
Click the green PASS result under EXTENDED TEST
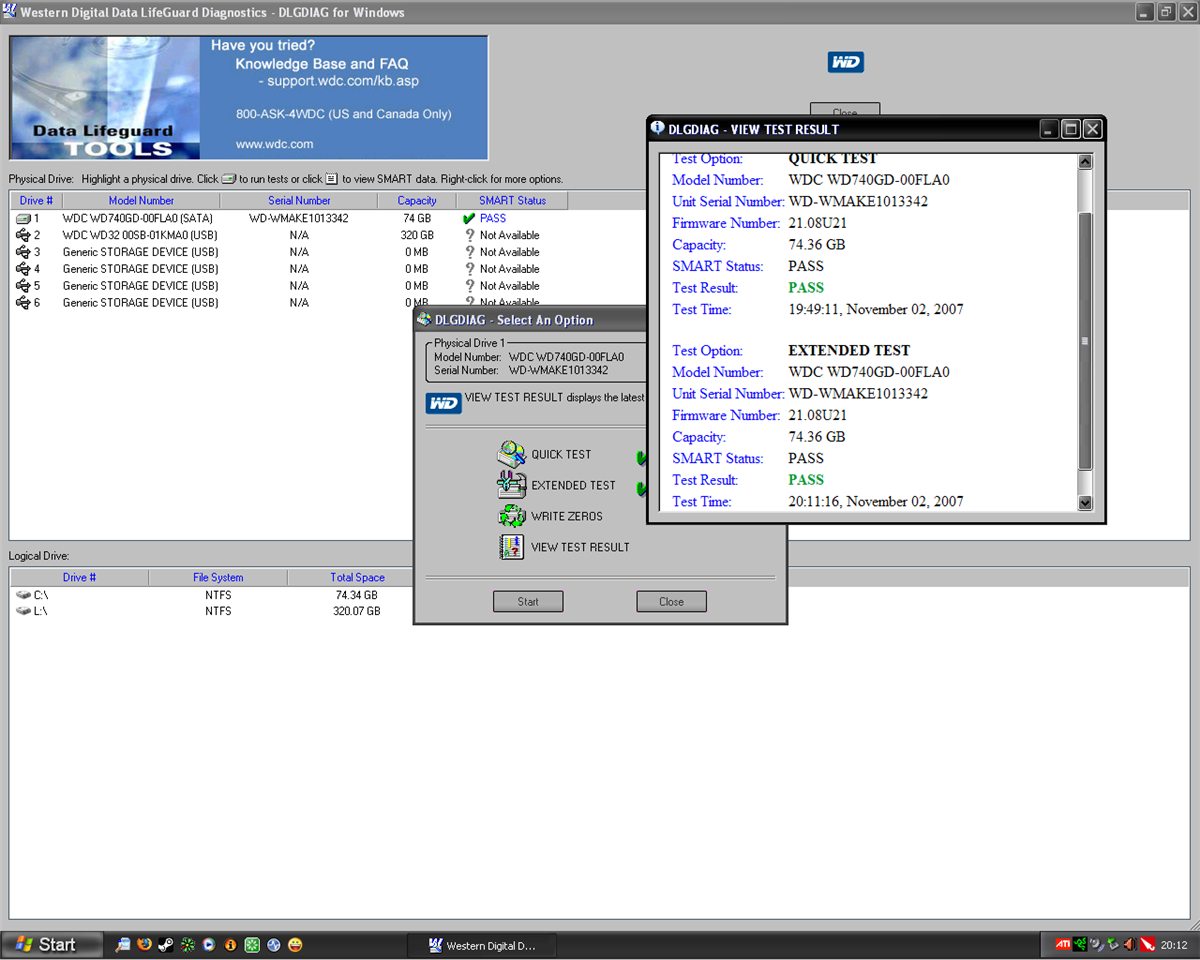point(806,480)
